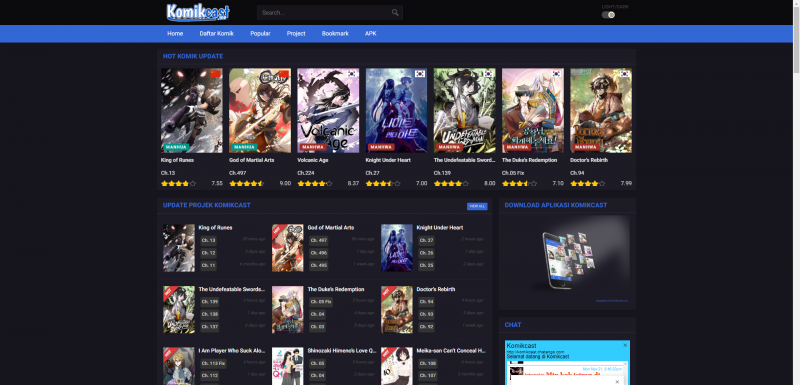Click the Komikcast logo
800x385 pixels.
tap(198, 12)
